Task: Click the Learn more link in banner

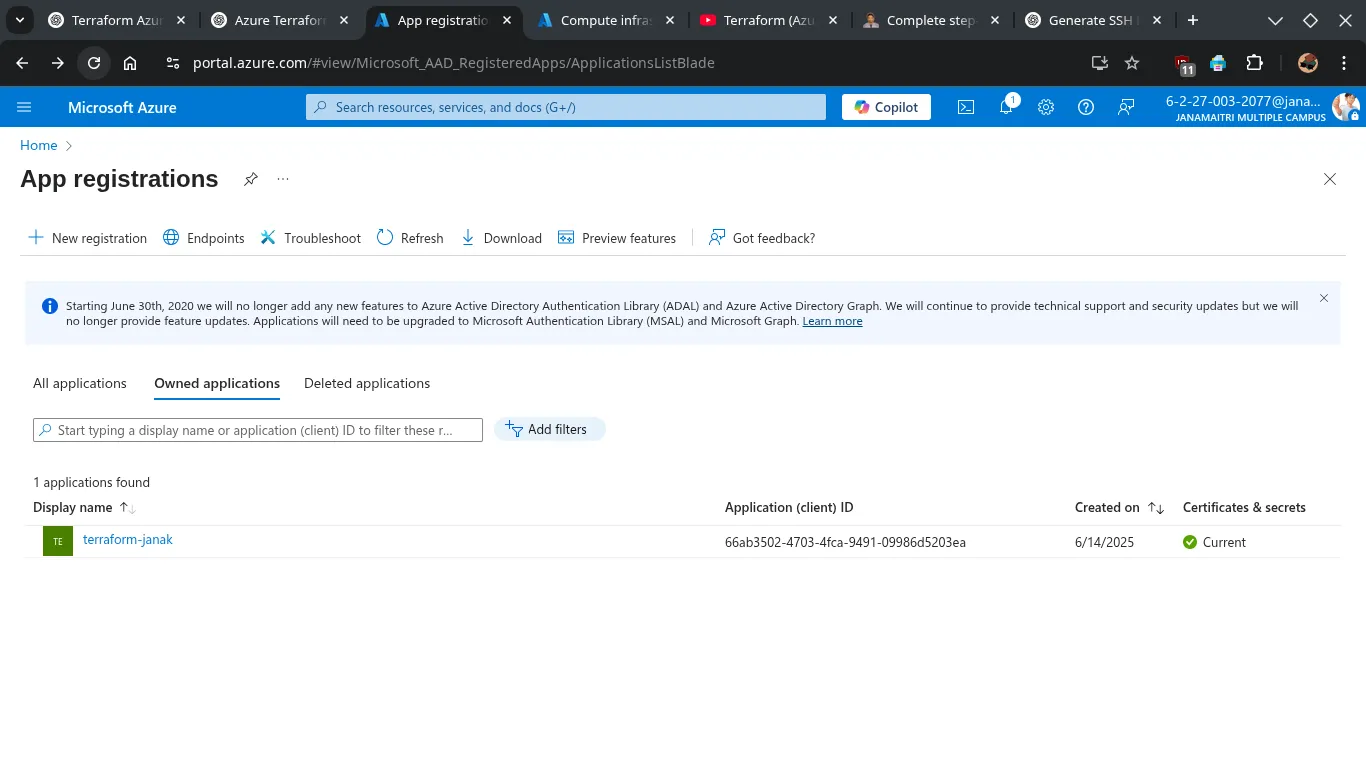Action: click(x=832, y=321)
